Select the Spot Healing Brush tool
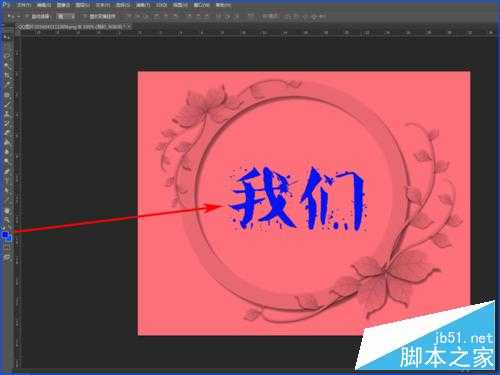 click(x=7, y=94)
